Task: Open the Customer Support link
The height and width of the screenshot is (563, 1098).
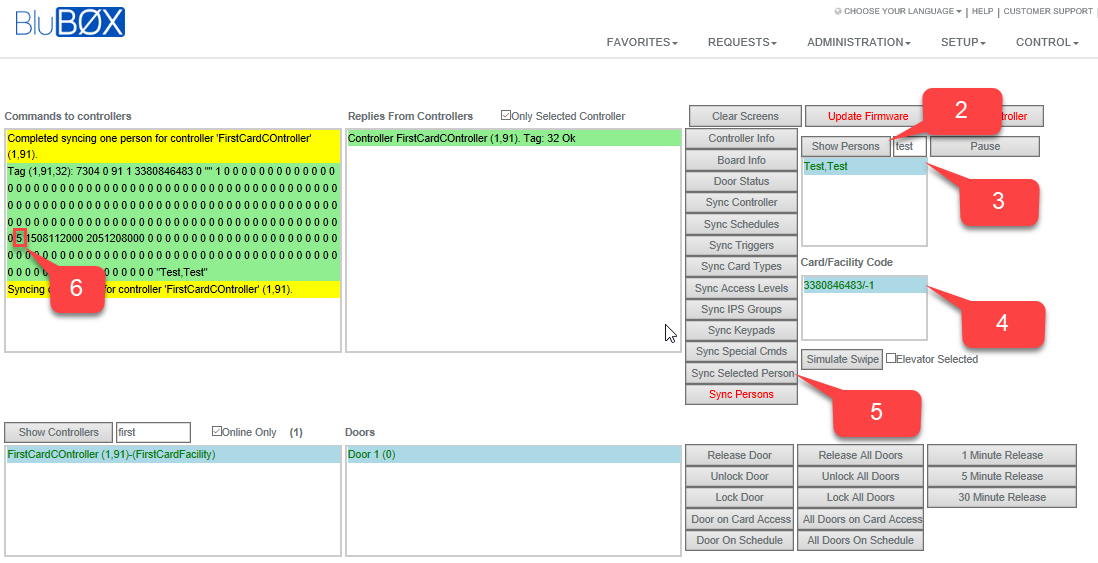Action: tap(1048, 12)
